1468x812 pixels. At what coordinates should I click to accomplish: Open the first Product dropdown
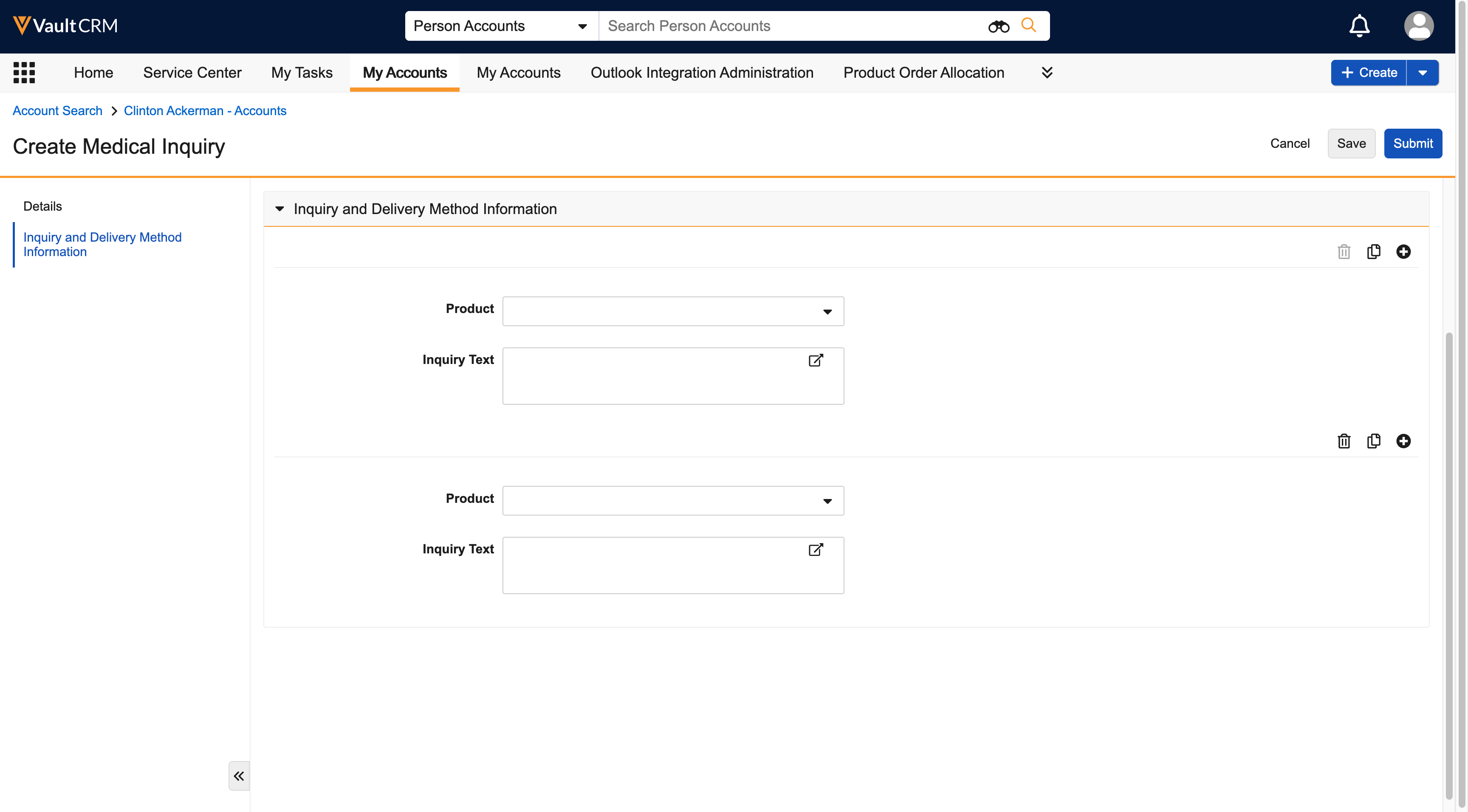click(672, 311)
